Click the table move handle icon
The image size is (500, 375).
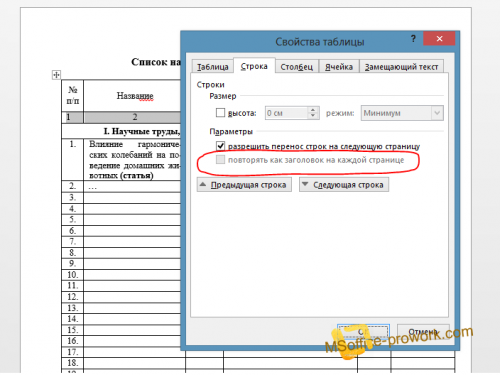pyautogui.click(x=56, y=75)
